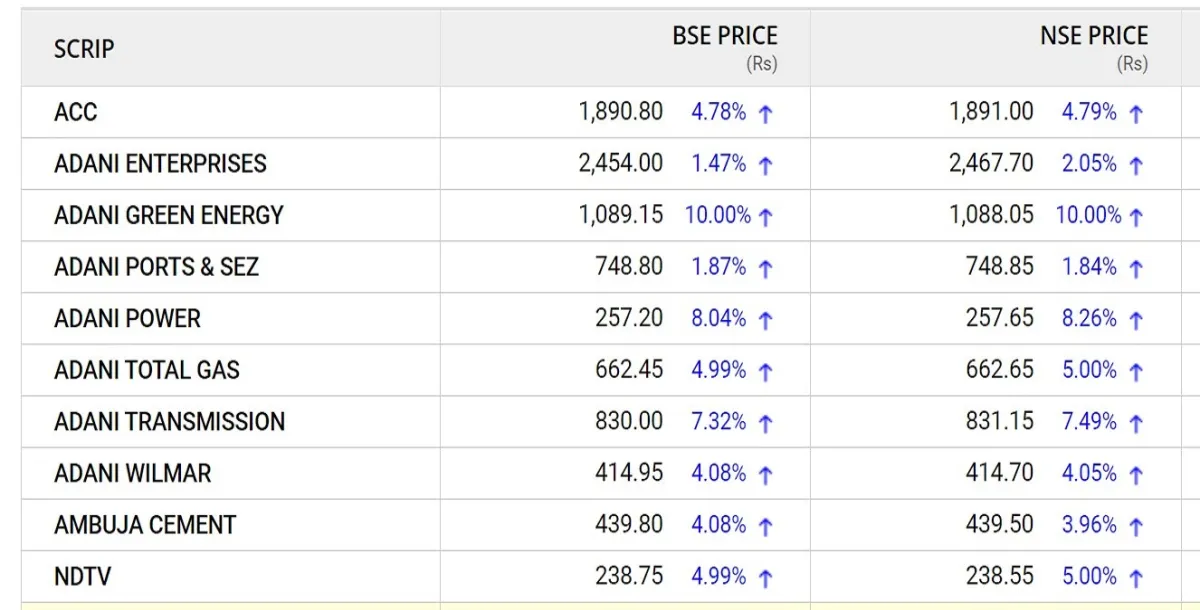This screenshot has height=610, width=1200.
Task: Click the up arrow next to Adani Power 8.04%
Action: pyautogui.click(x=766, y=320)
